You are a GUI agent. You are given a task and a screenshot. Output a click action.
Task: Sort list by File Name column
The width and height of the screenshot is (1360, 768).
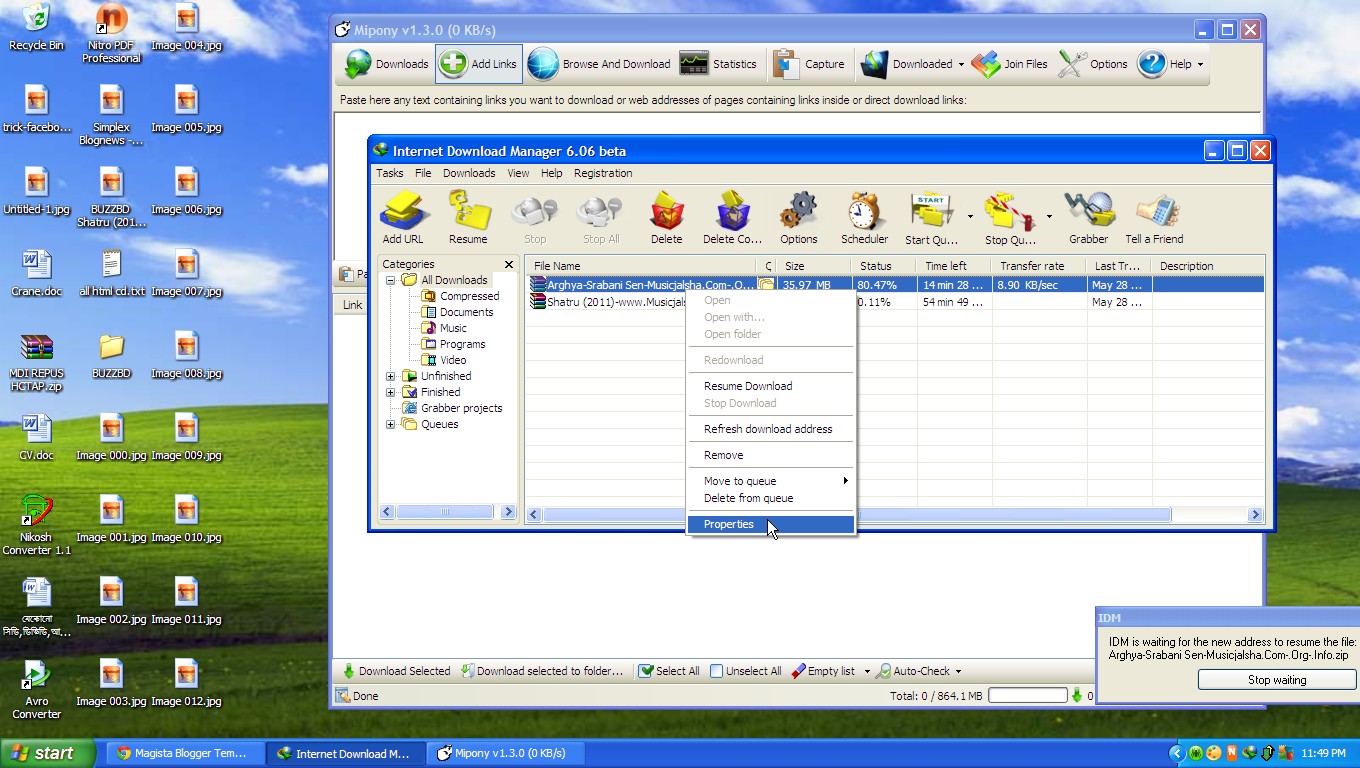tap(642, 266)
